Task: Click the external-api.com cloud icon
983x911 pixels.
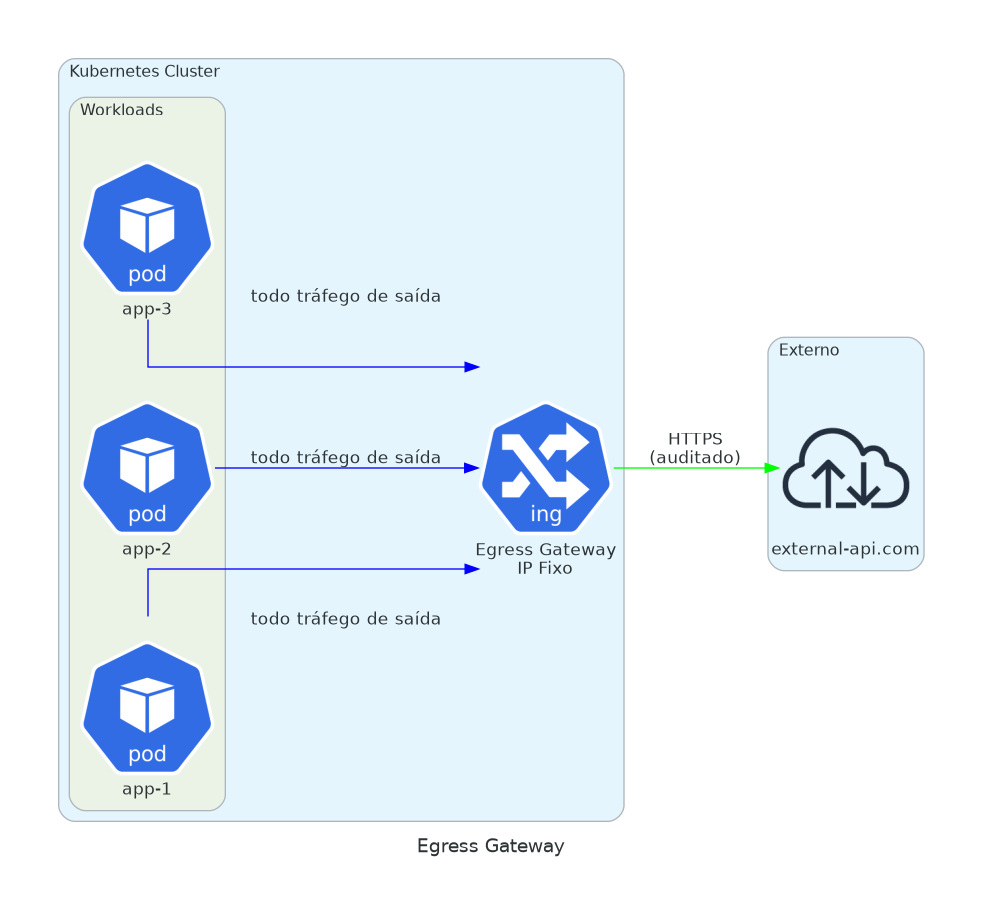Action: pyautogui.click(x=846, y=468)
